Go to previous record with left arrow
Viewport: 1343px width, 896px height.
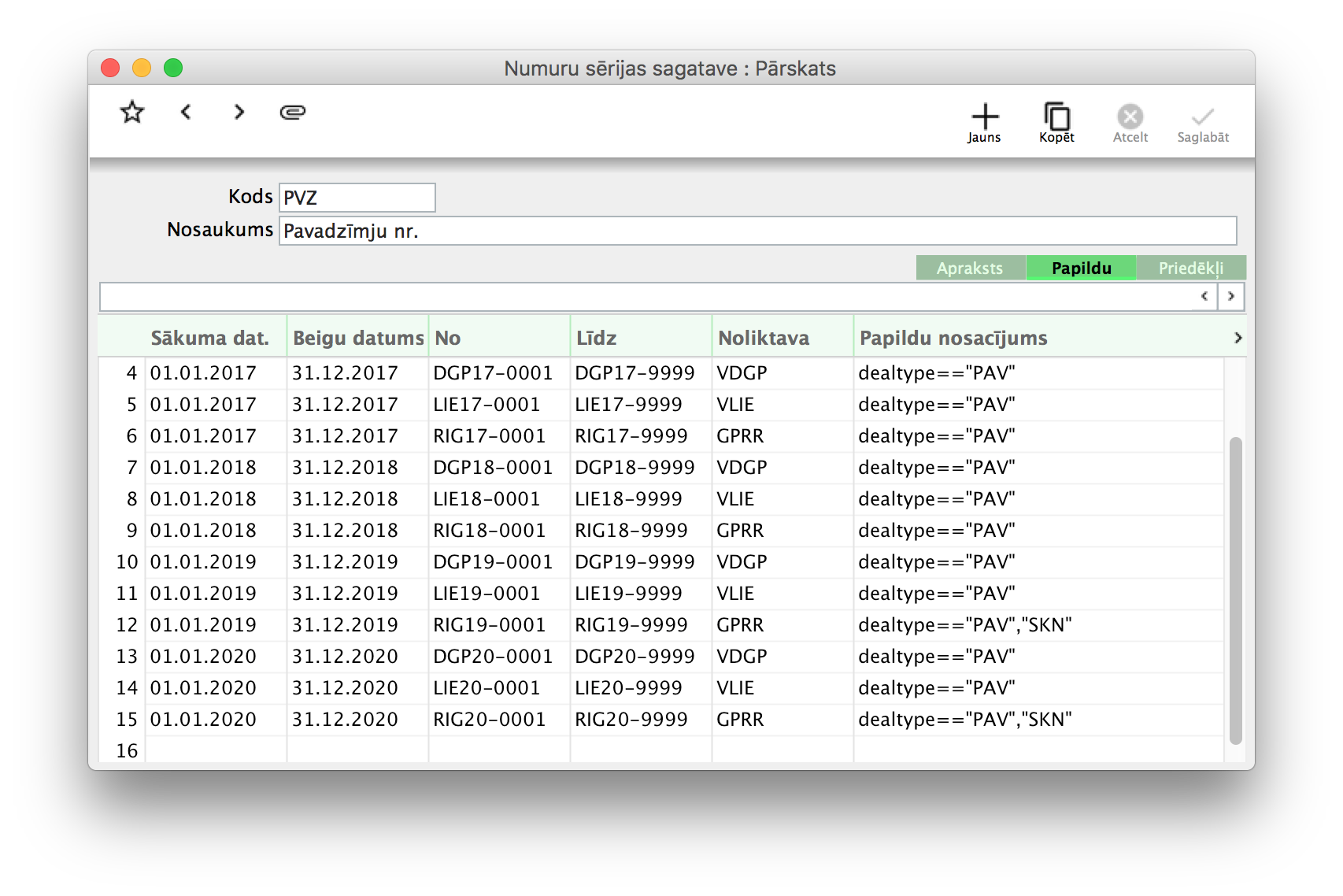(x=186, y=113)
